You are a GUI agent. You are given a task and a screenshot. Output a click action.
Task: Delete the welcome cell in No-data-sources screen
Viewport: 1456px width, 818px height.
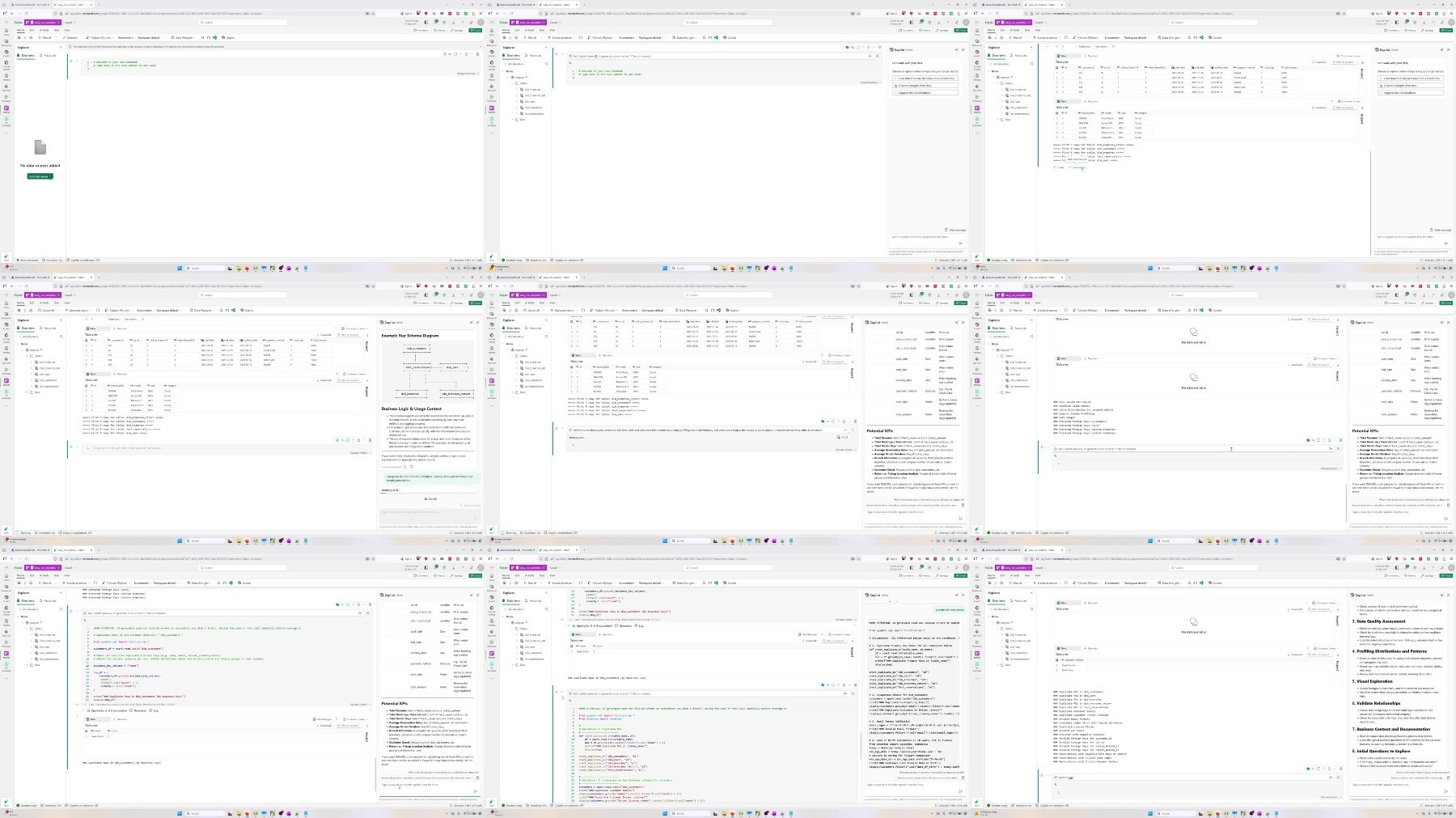tap(477, 54)
